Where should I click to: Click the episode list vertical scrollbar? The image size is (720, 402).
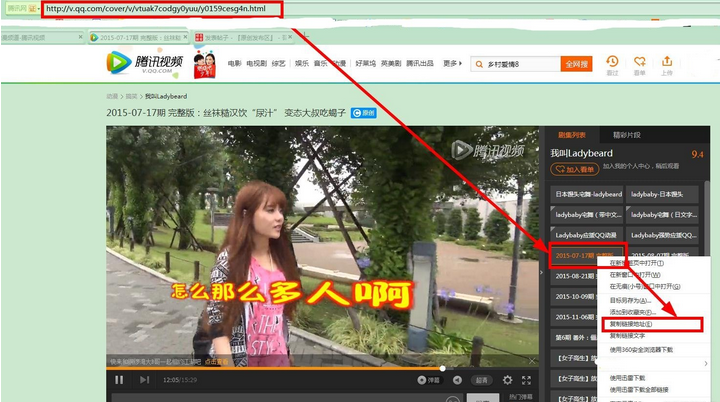706,216
